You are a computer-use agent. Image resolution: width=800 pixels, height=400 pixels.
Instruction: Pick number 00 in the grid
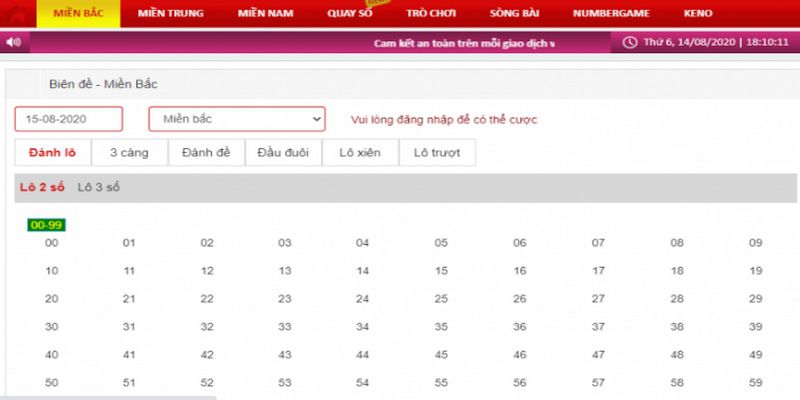point(52,243)
